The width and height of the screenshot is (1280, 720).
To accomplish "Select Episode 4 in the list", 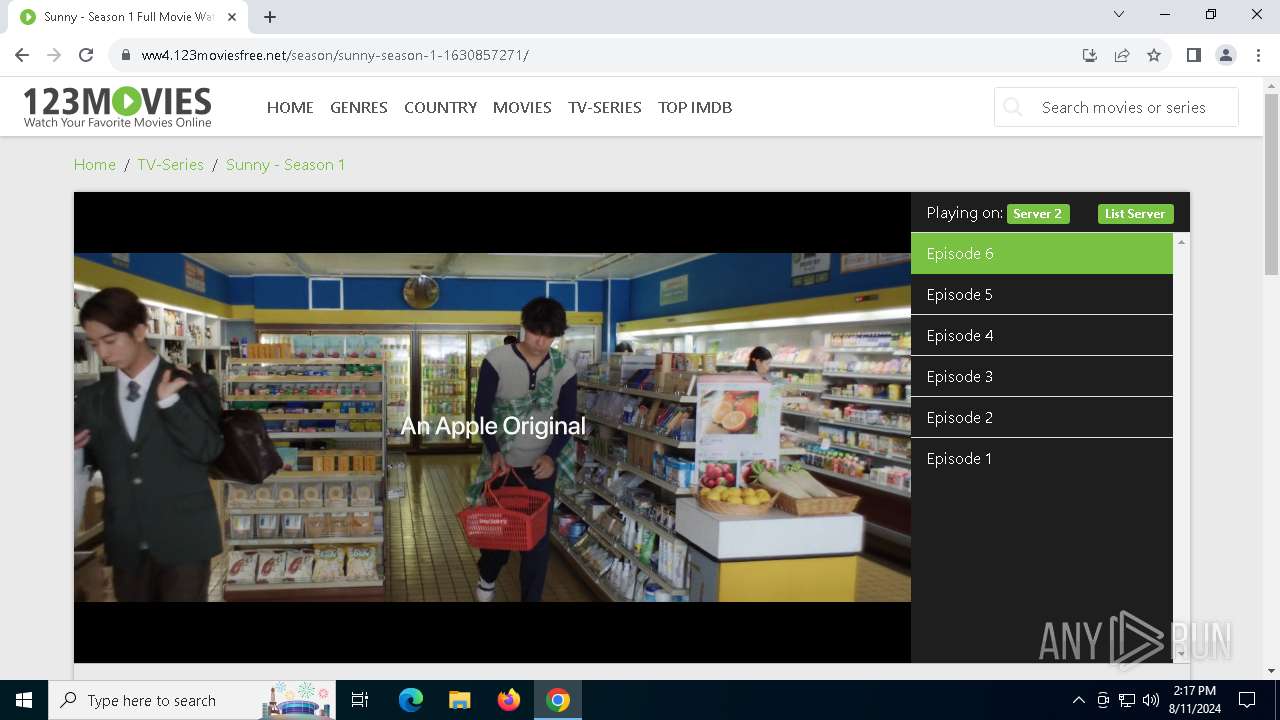I will click(1041, 336).
